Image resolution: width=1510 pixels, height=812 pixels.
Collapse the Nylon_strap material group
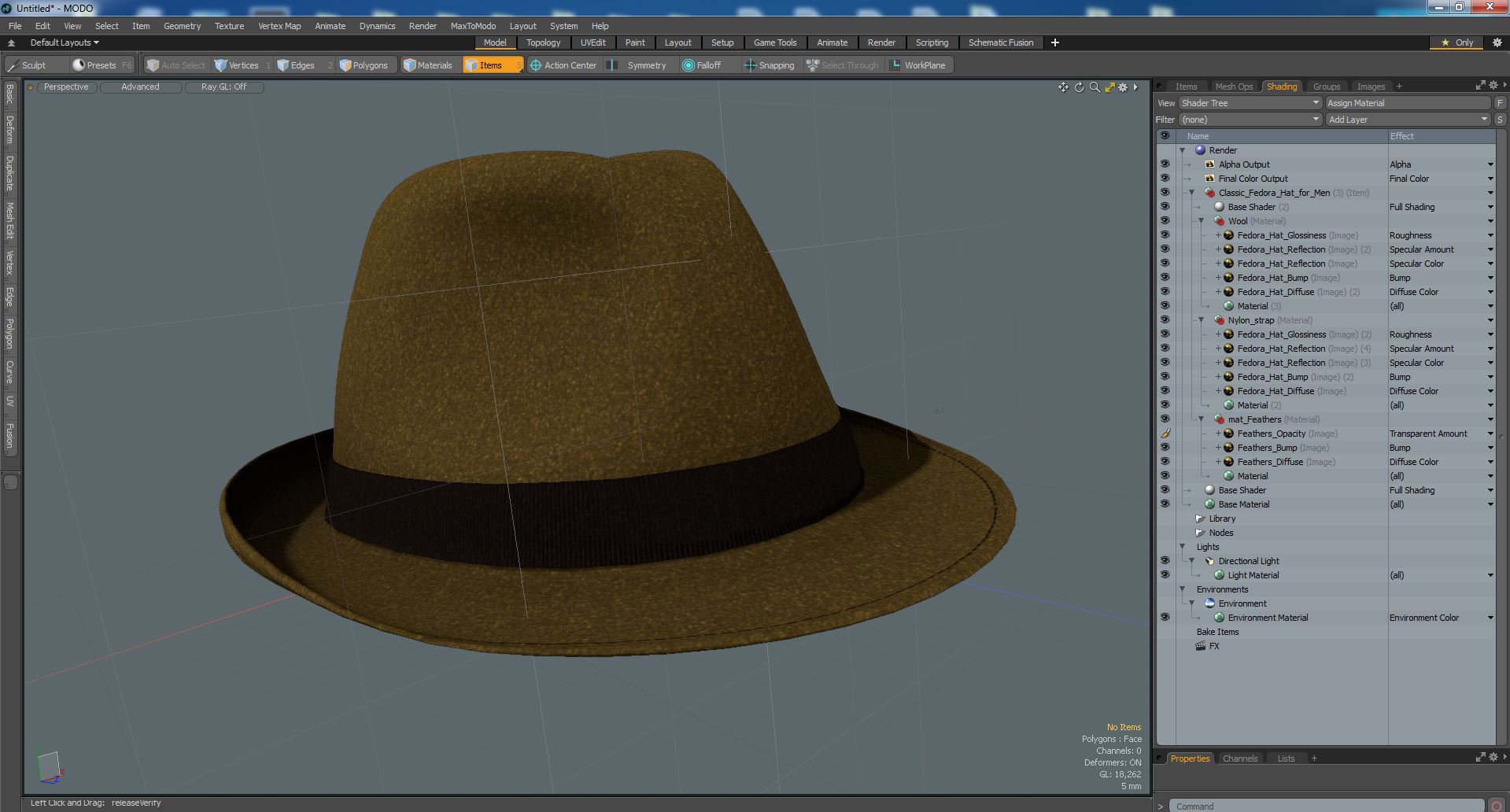[1201, 320]
